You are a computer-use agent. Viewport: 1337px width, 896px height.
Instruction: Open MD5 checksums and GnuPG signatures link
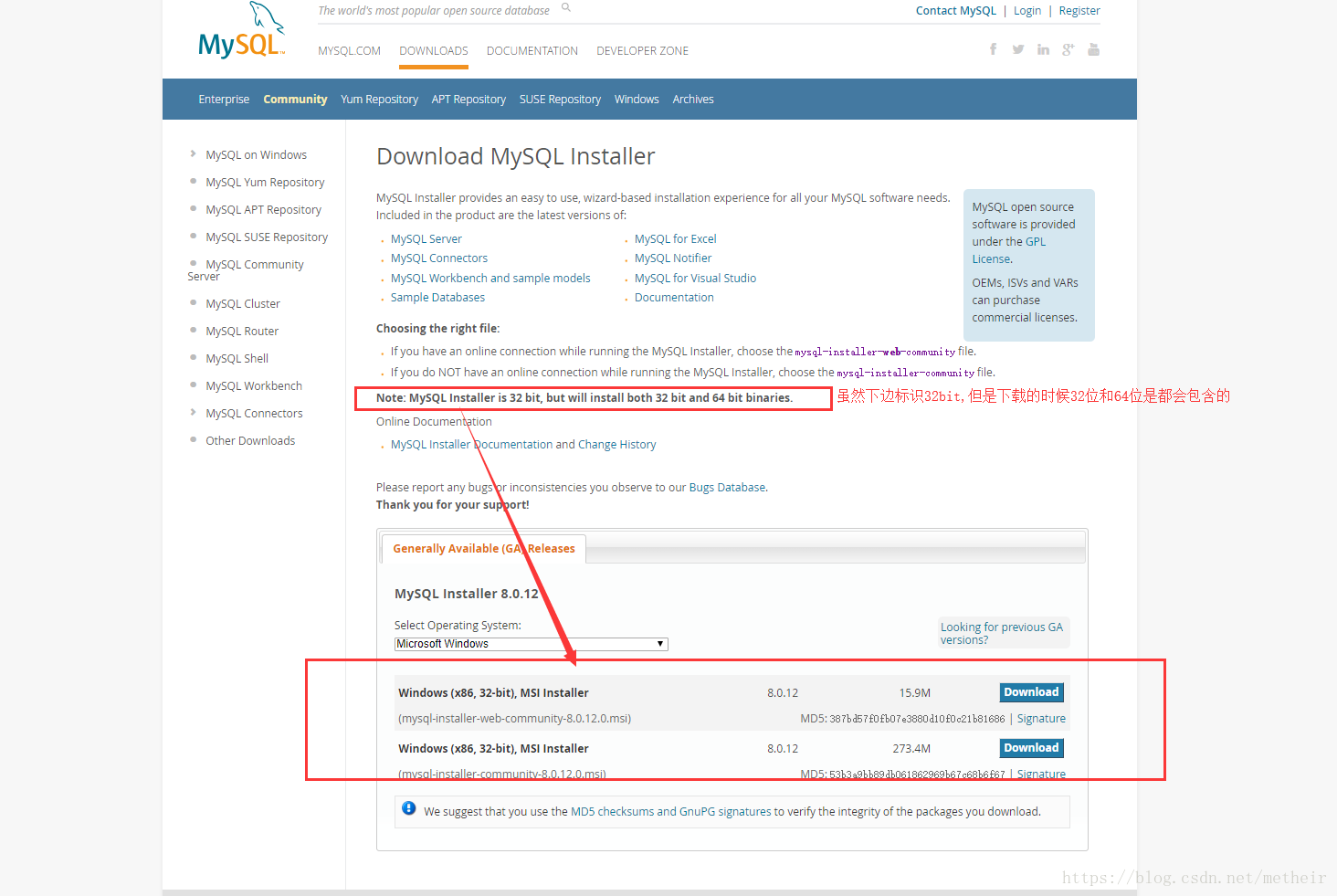tap(671, 812)
